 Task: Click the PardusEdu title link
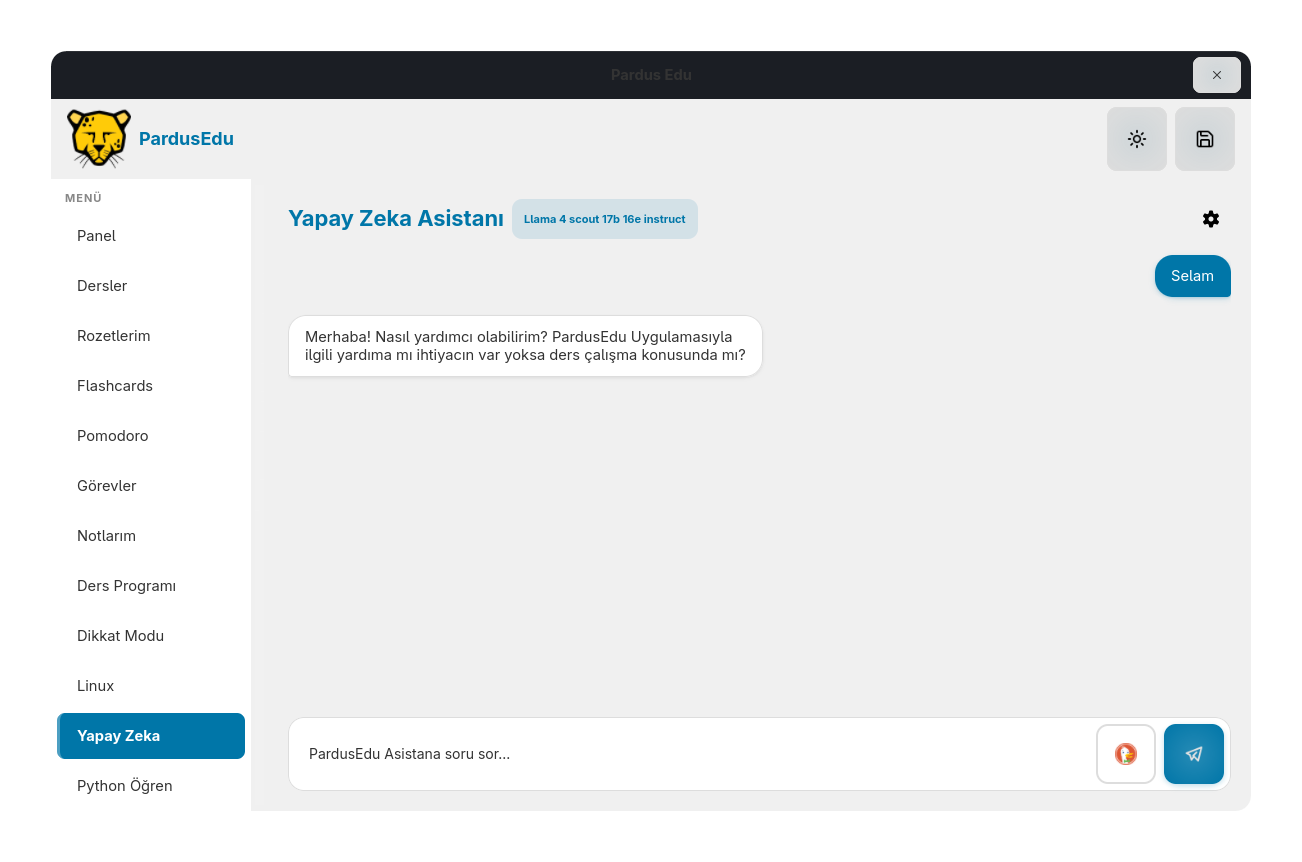tap(186, 139)
